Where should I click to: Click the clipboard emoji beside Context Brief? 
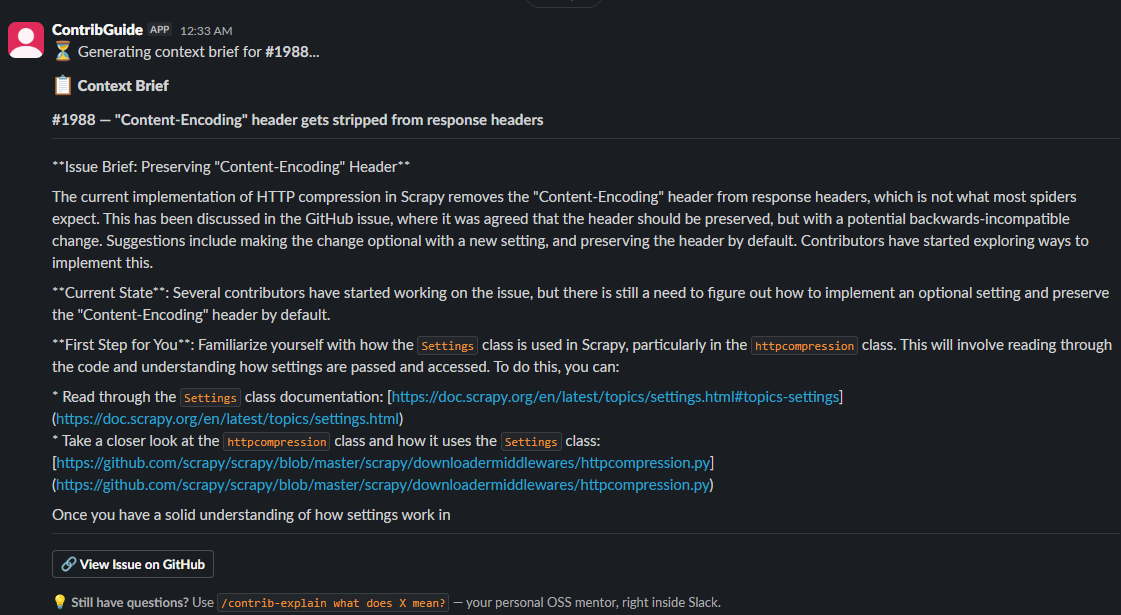click(x=62, y=86)
